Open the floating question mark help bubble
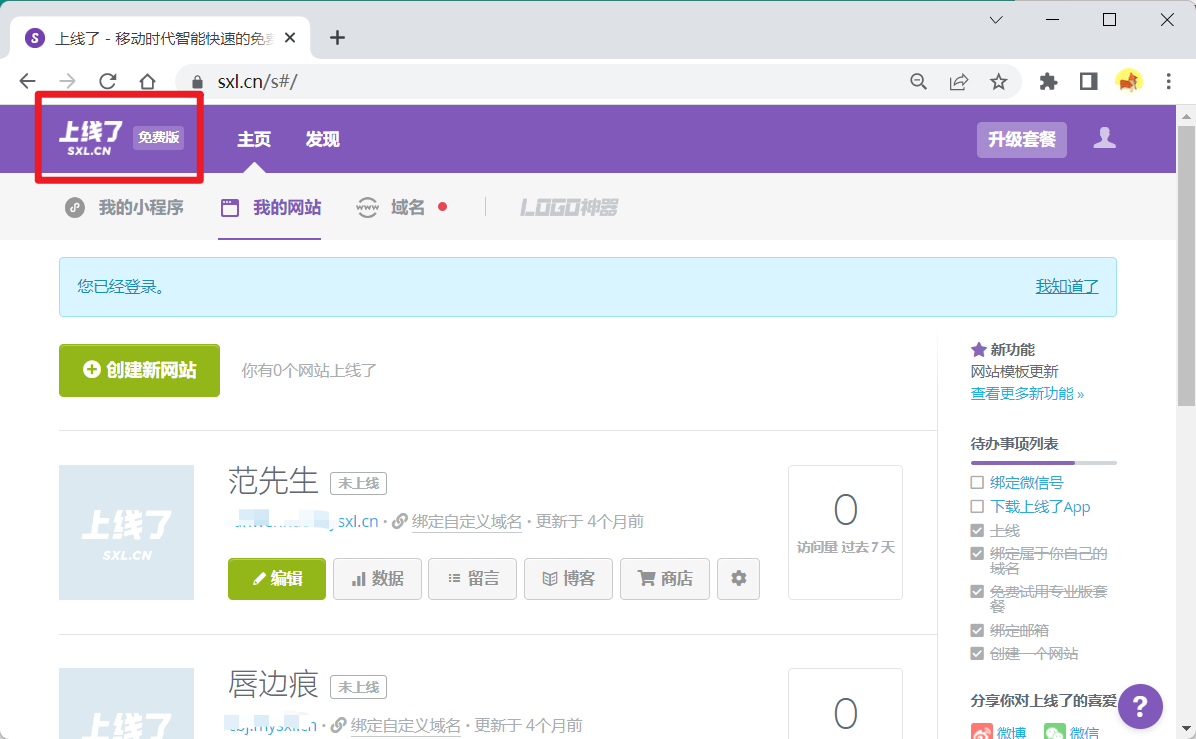This screenshot has height=739, width=1196. (x=1140, y=706)
